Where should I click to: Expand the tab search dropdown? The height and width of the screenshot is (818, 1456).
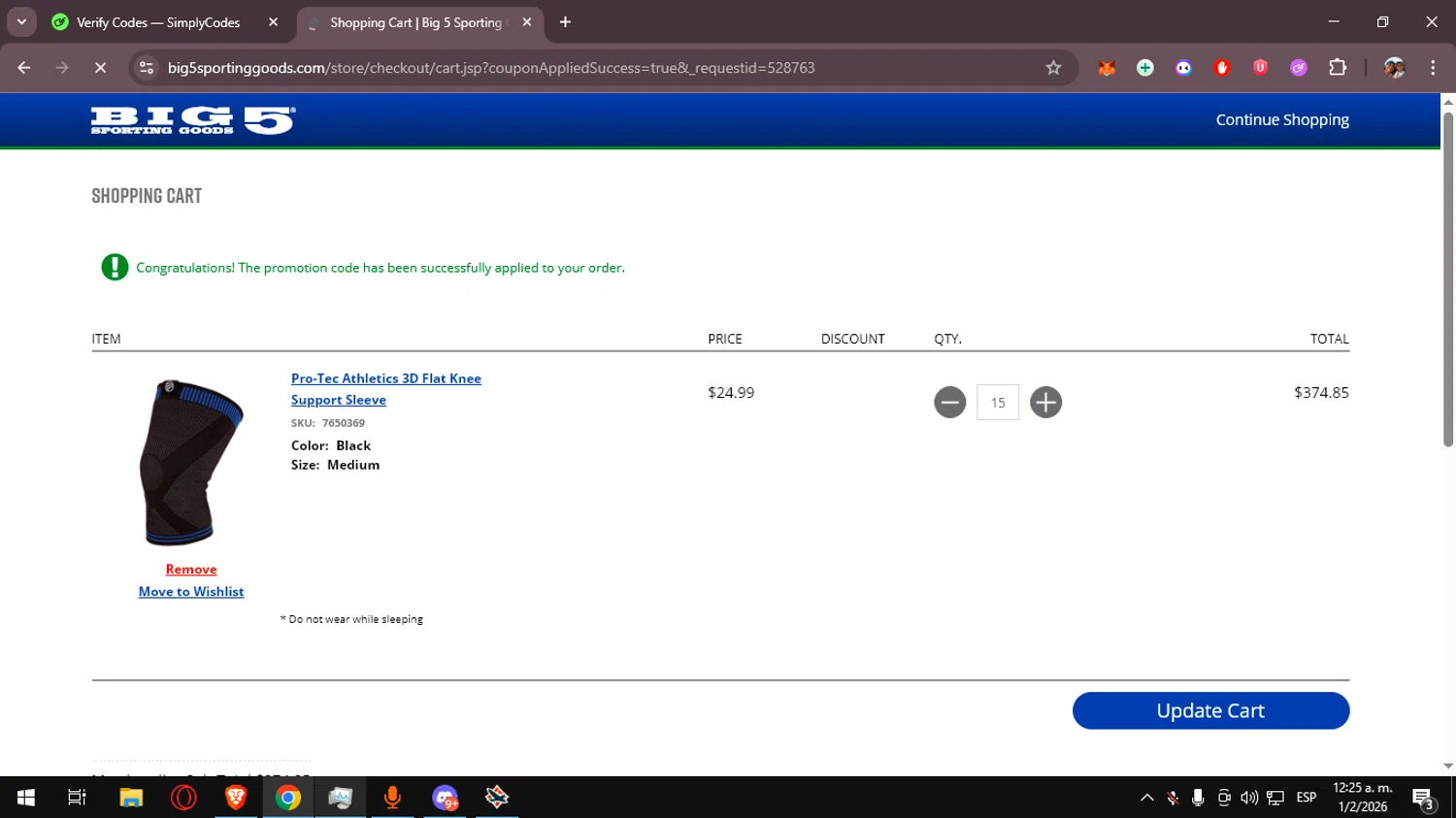21,22
